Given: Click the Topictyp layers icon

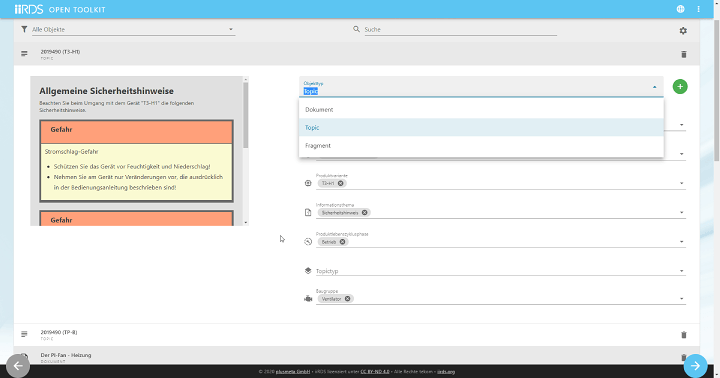Looking at the screenshot, I should 308,271.
